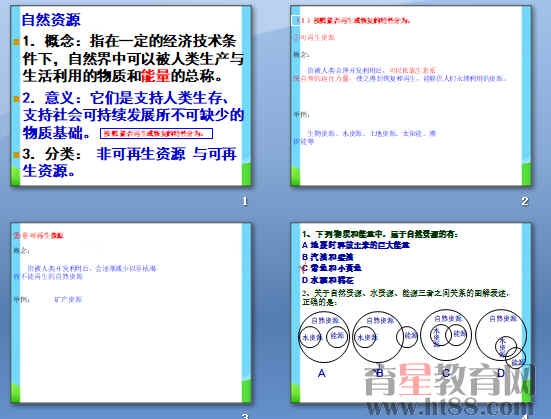Select slide 3 with 矿产资源 example
The image size is (551, 419).
131,312
